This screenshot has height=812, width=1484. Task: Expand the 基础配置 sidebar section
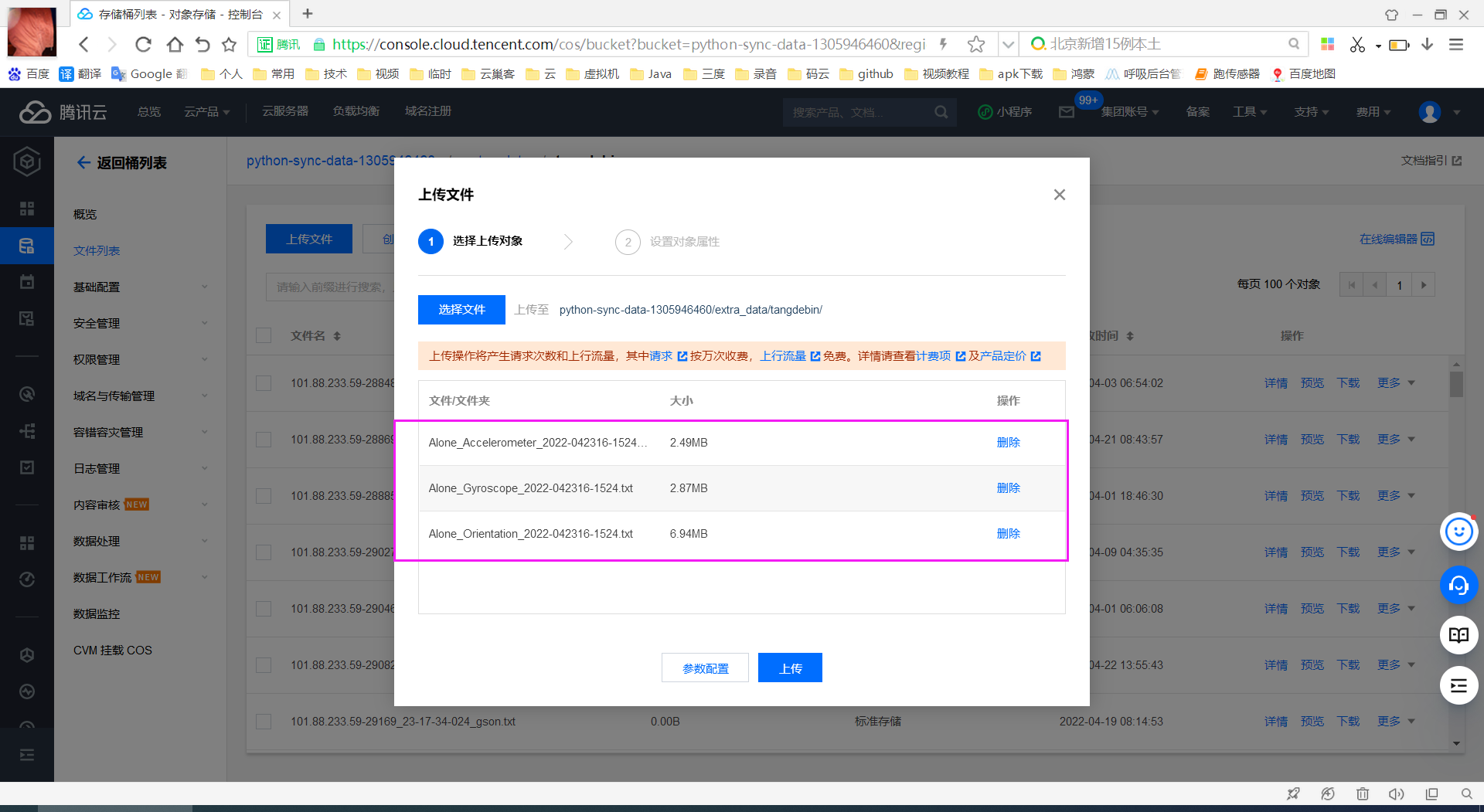point(140,287)
